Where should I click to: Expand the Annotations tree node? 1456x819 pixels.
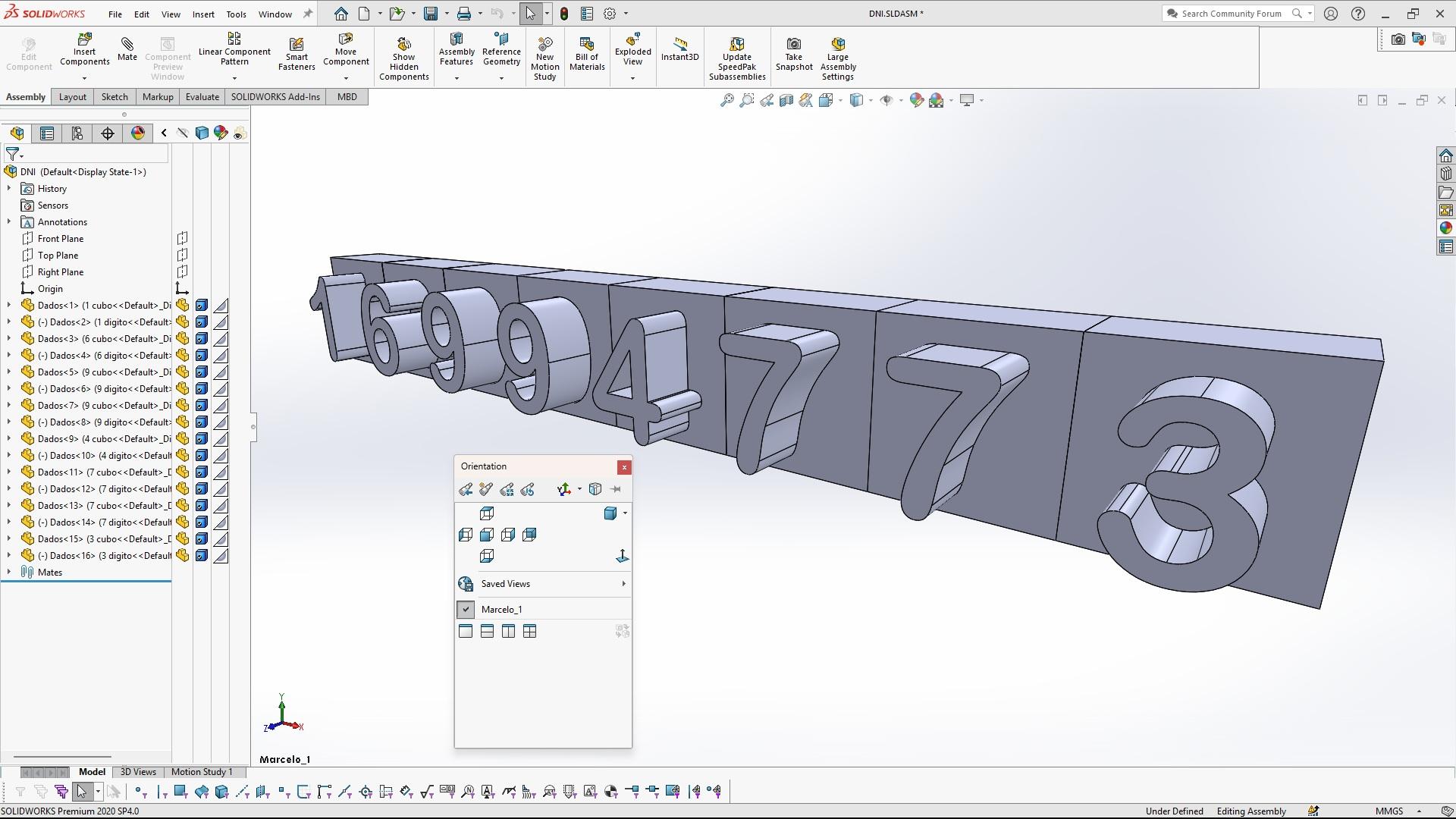pyautogui.click(x=9, y=222)
